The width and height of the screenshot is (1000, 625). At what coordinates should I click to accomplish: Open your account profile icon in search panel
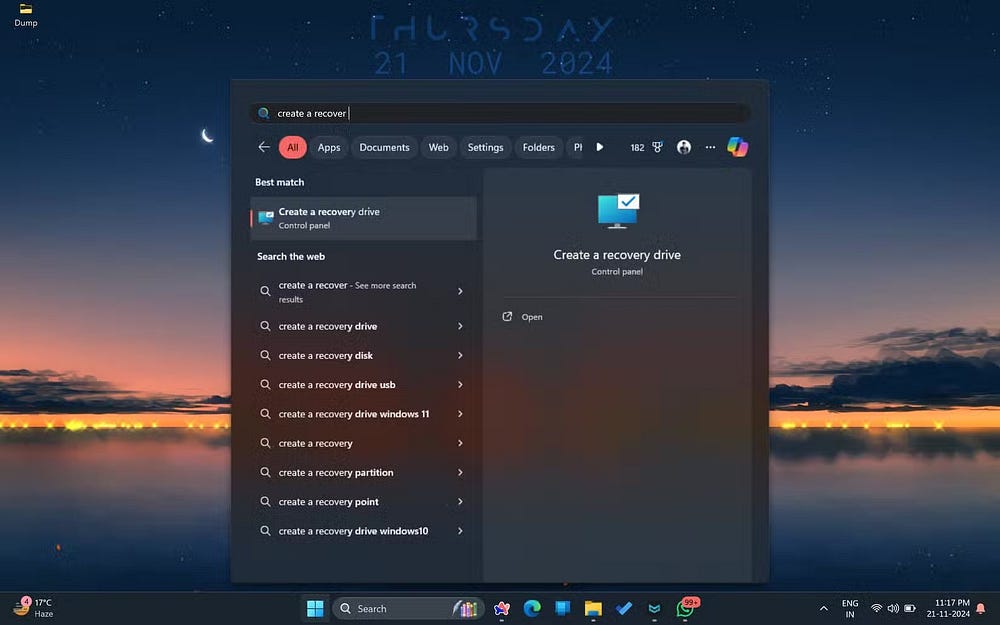[x=683, y=147]
